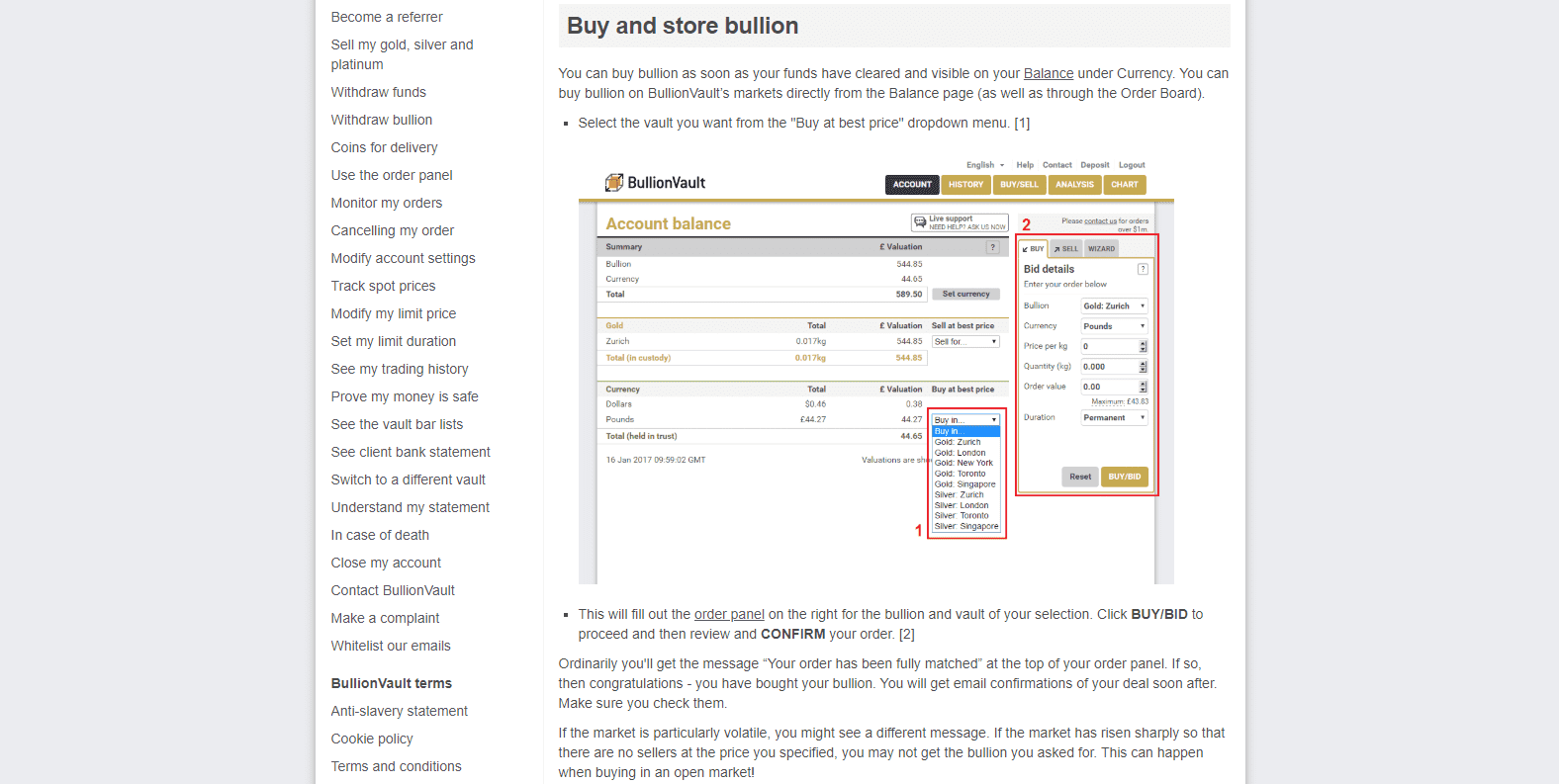This screenshot has height=784, width=1559.
Task: Open the Withdraw bullion help page
Action: coord(381,120)
